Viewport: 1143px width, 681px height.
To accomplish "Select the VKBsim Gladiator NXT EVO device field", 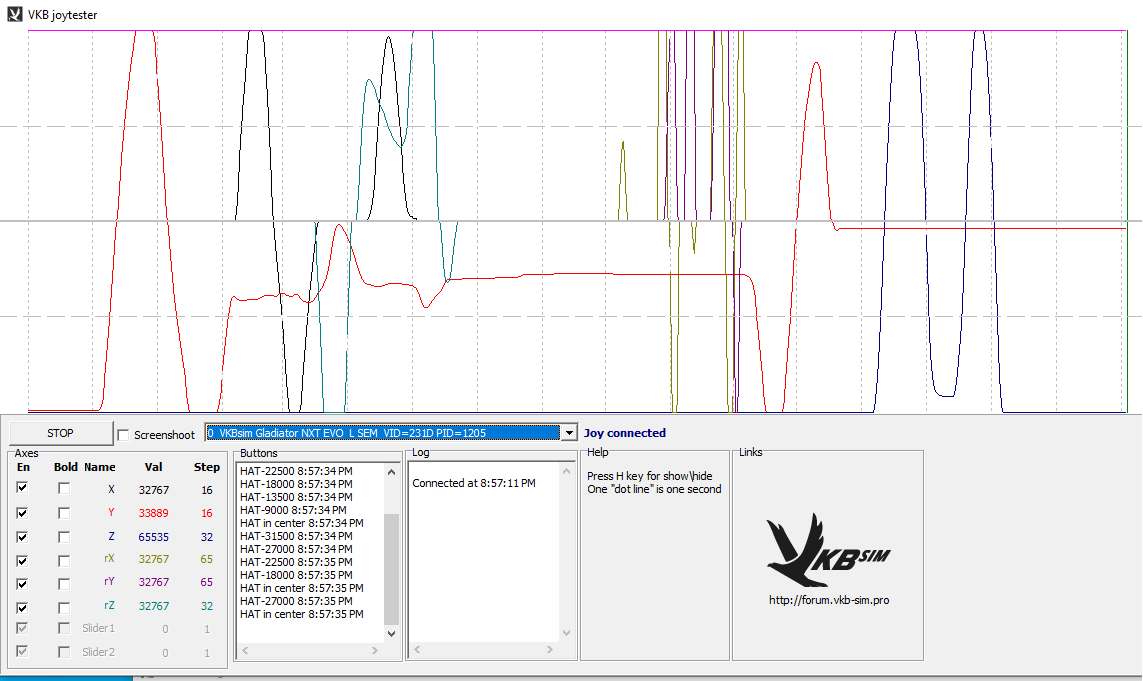I will (383, 433).
